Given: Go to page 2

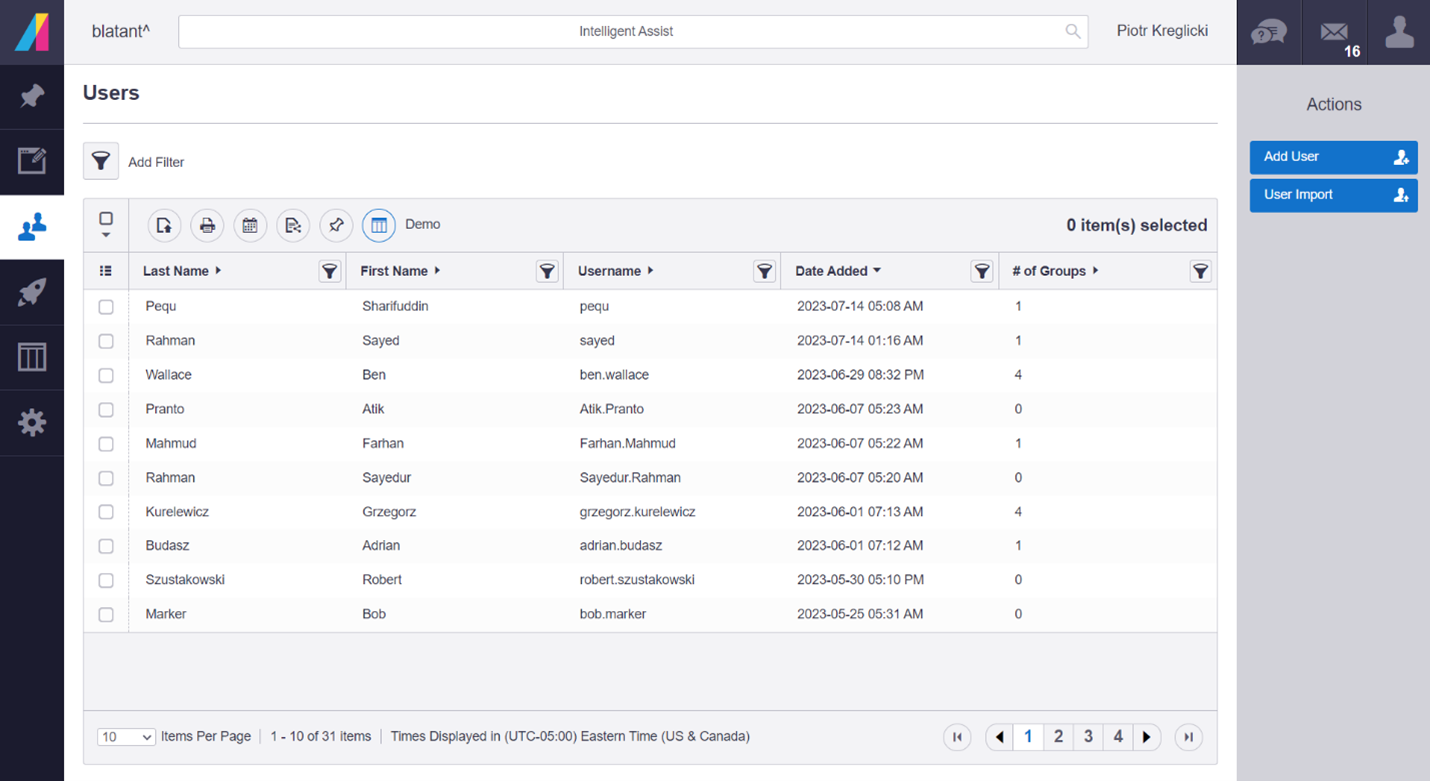Looking at the screenshot, I should tap(1058, 737).
